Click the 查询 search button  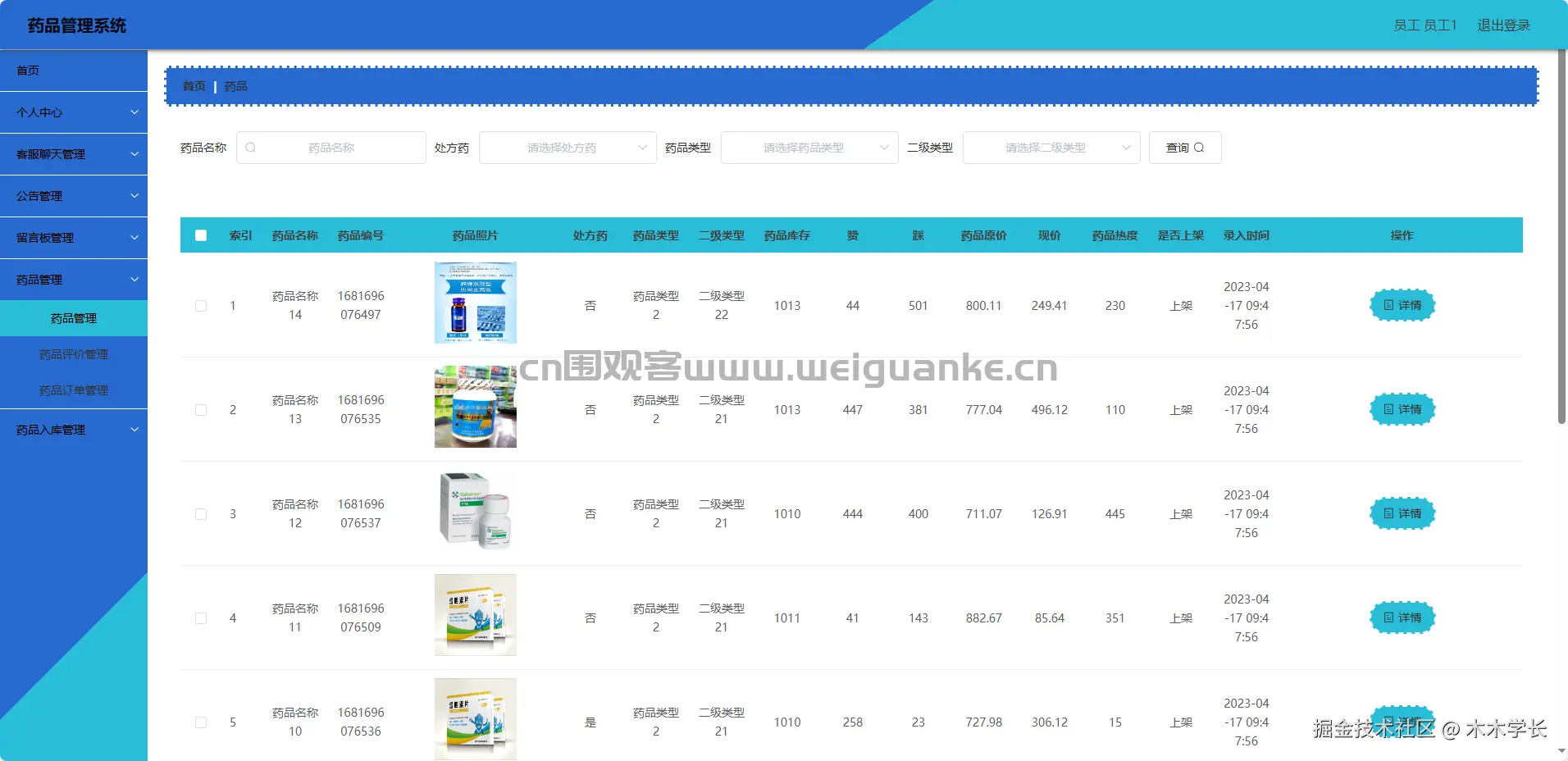click(1185, 148)
